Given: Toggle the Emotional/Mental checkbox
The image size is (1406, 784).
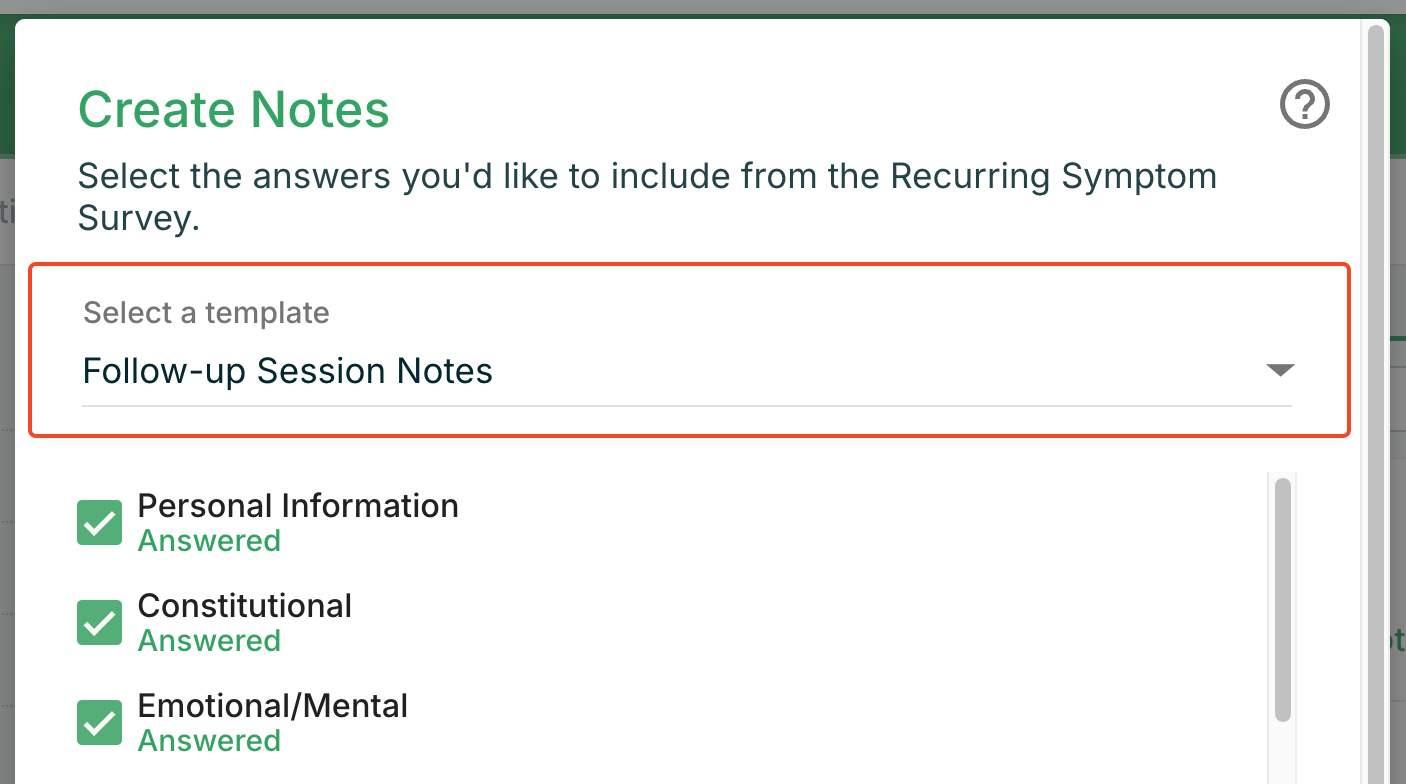Looking at the screenshot, I should 100,723.
